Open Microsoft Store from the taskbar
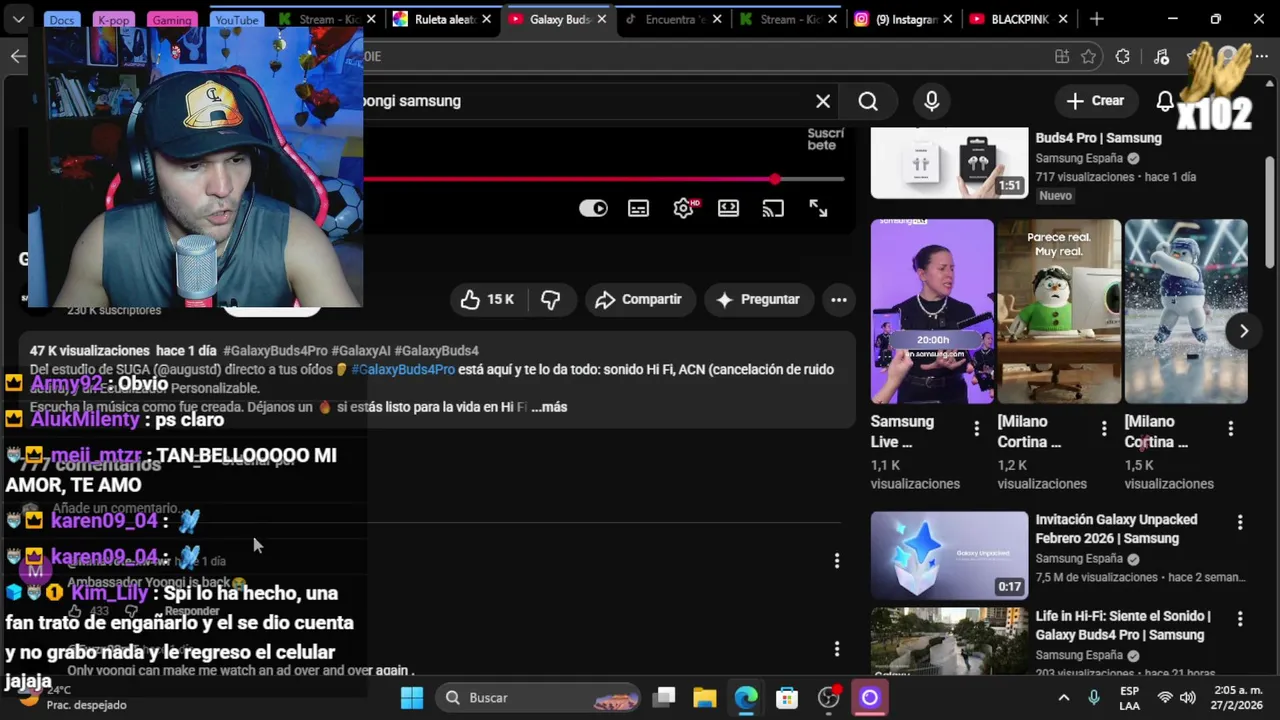The width and height of the screenshot is (1280, 720). click(787, 698)
